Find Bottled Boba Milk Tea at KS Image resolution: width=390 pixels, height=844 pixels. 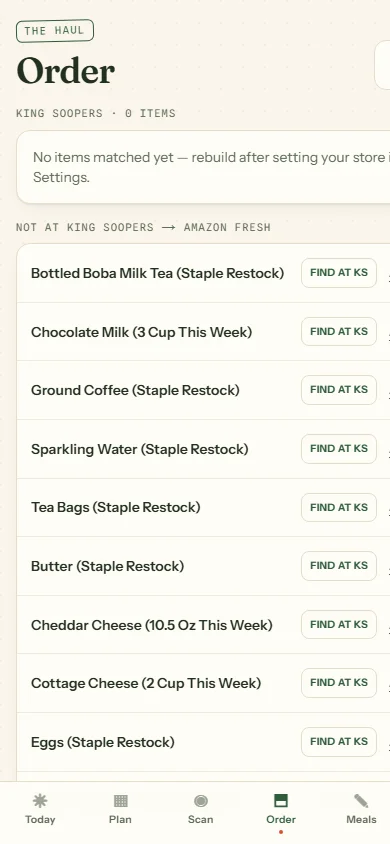[339, 273]
